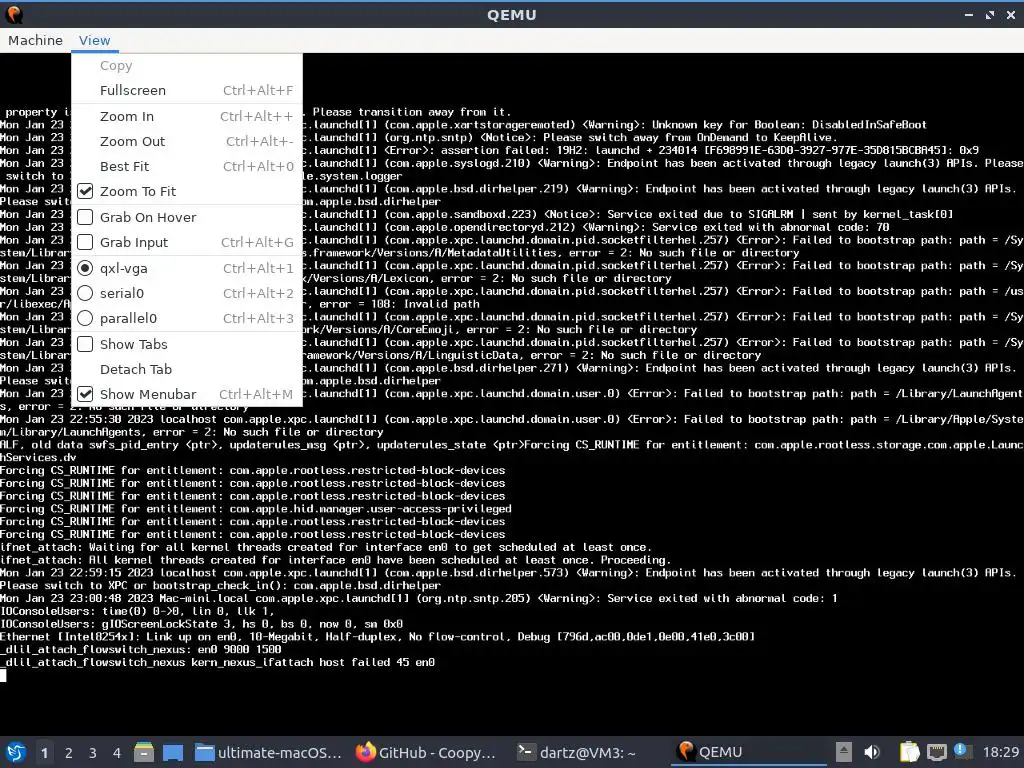Viewport: 1024px width, 768px height.
Task: Minimize the QEMU window
Action: pyautogui.click(x=968, y=14)
